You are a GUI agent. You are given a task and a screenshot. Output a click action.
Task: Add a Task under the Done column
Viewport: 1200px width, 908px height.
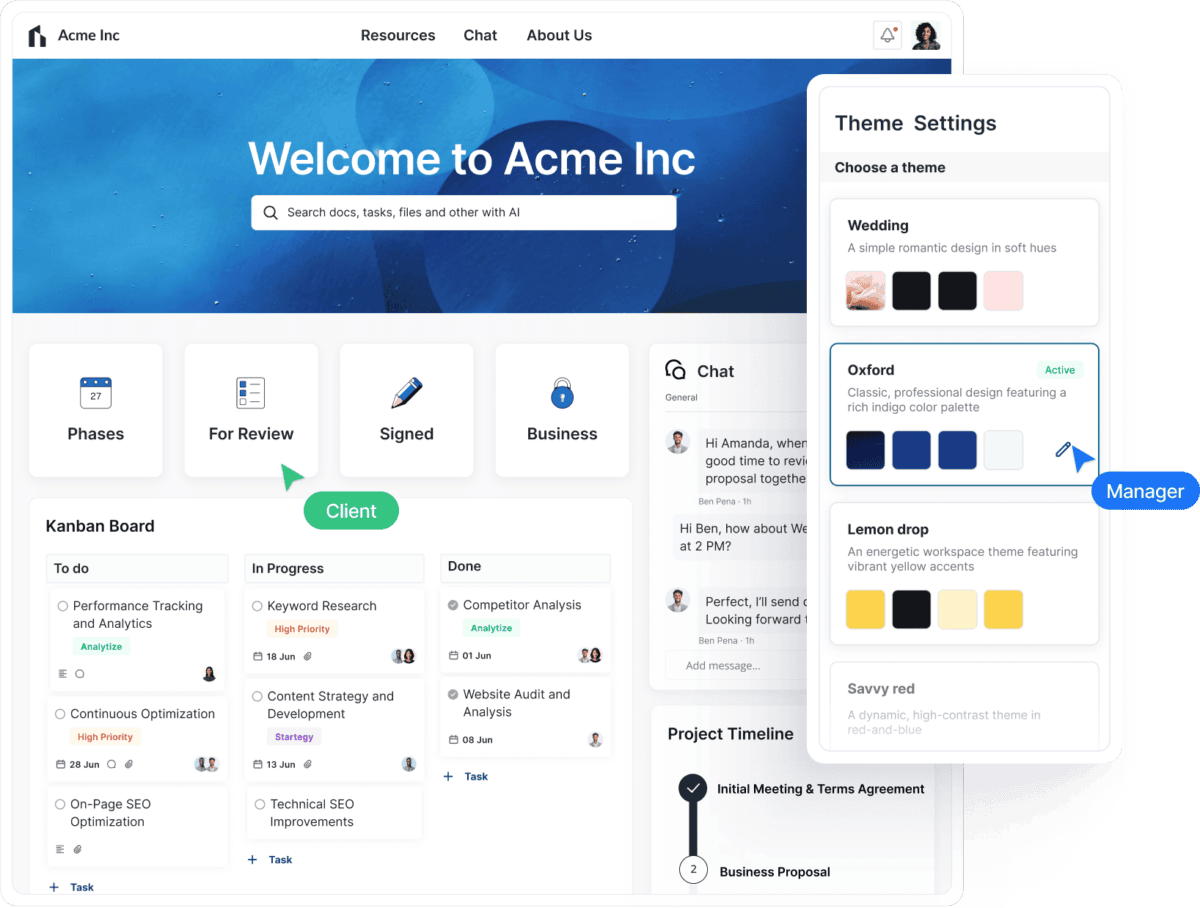click(x=466, y=776)
